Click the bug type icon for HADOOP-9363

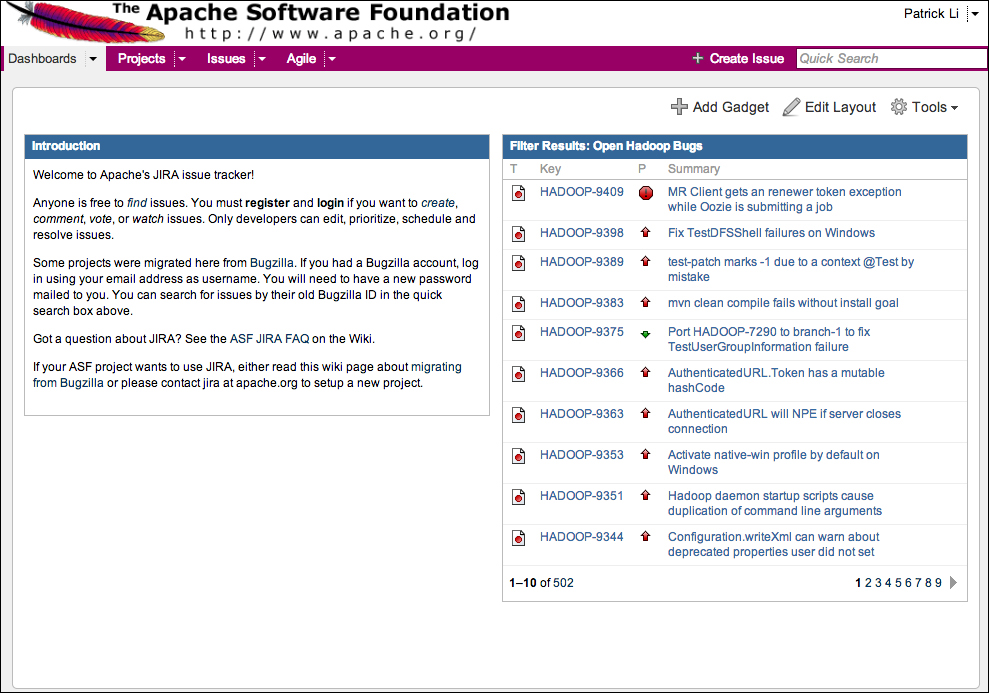click(x=518, y=415)
